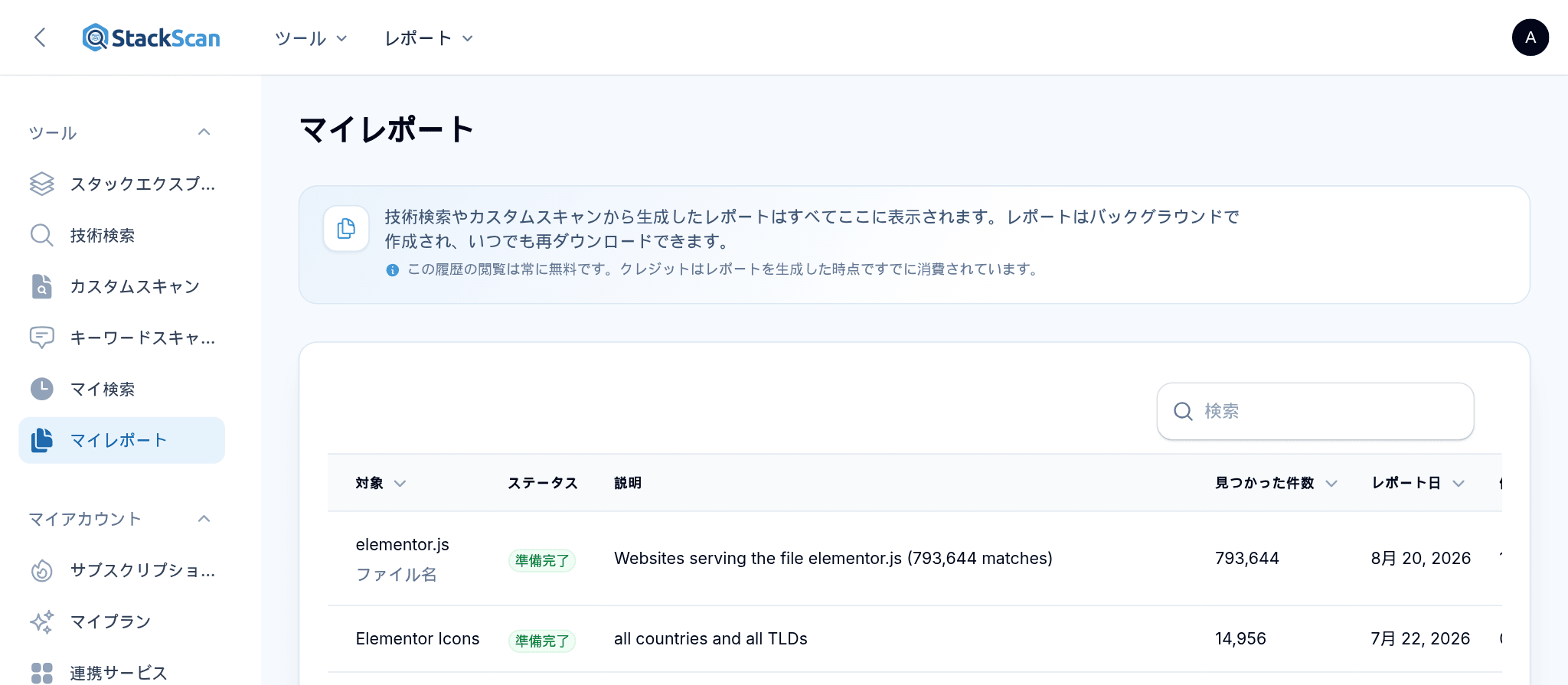Collapse the ツール sidebar section
This screenshot has width=1568, height=685.
(204, 132)
